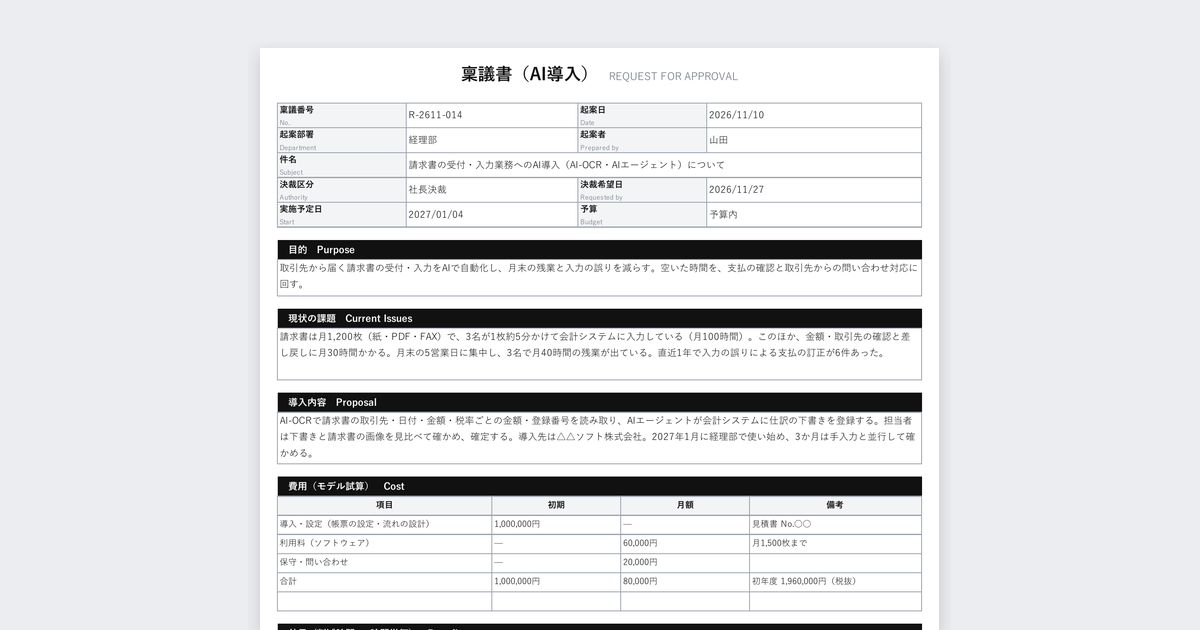
Task: Select the value R-2611-014
Action: pyautogui.click(x=435, y=115)
